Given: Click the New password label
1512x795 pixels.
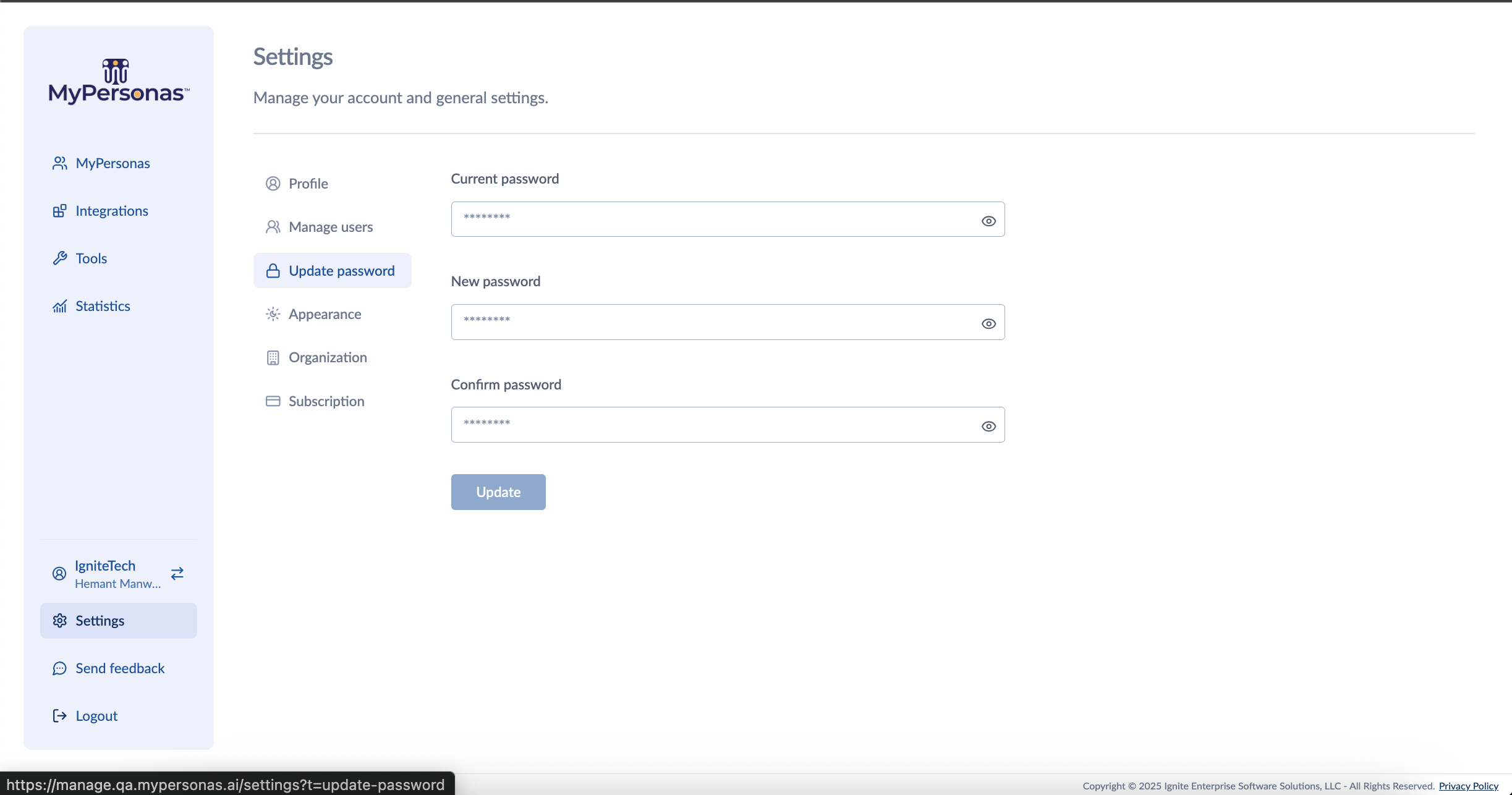Looking at the screenshot, I should coord(496,281).
